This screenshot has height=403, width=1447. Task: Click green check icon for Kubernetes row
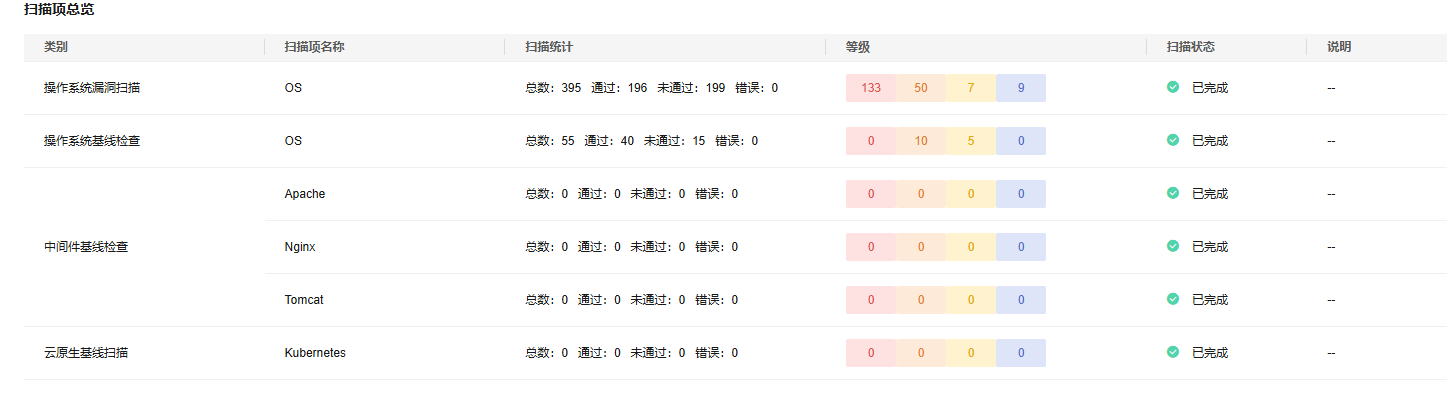pyautogui.click(x=1173, y=352)
